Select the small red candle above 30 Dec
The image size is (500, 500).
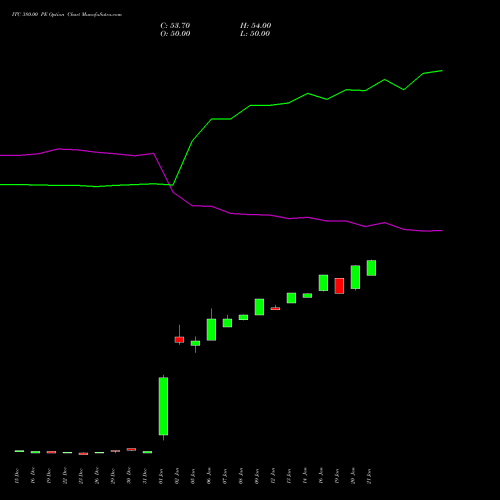[131, 449]
